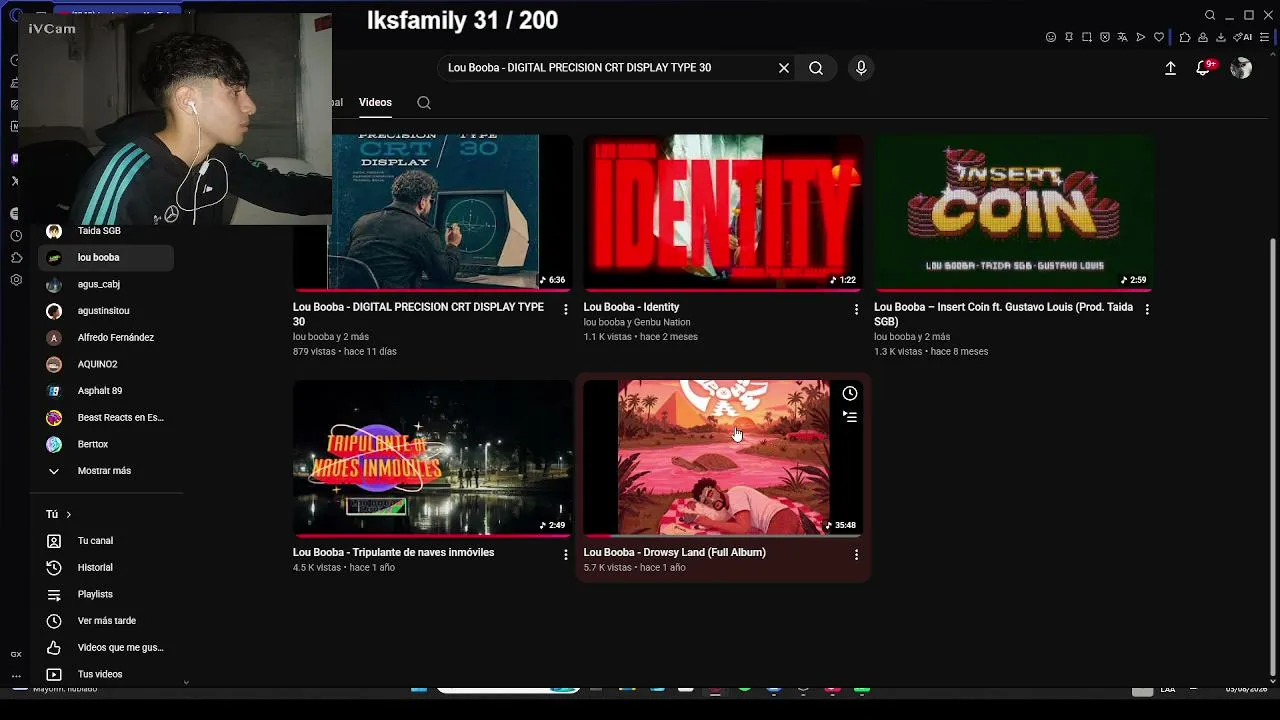The height and width of the screenshot is (720, 1280).
Task: Open Beast Reacts en Es... subscription
Action: (106, 418)
